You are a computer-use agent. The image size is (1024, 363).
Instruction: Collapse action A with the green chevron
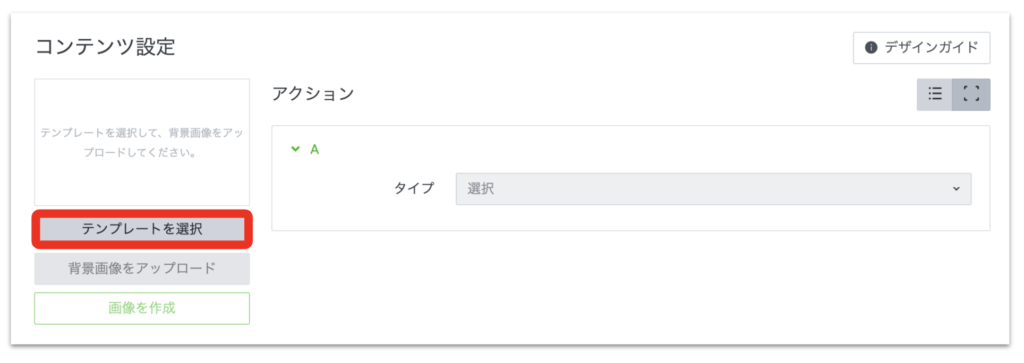[x=295, y=150]
